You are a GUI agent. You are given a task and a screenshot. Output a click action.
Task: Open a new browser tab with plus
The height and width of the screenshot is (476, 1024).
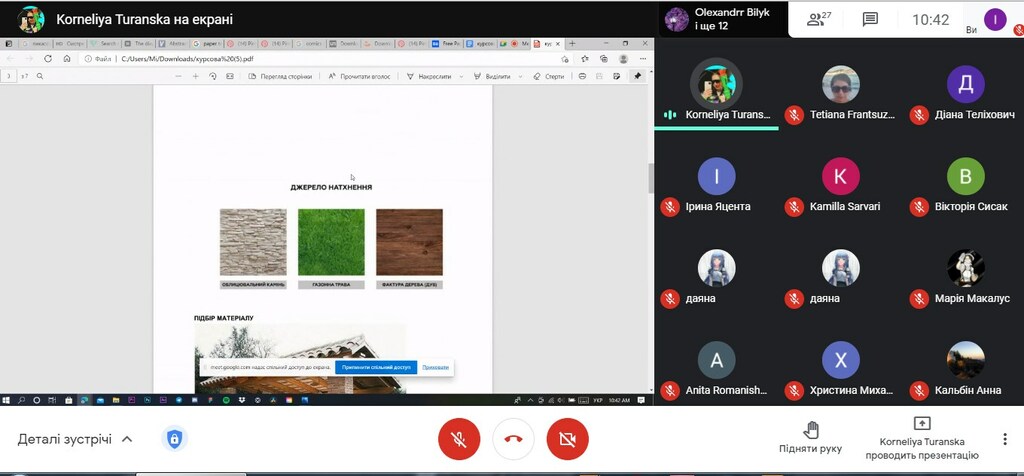click(x=572, y=44)
